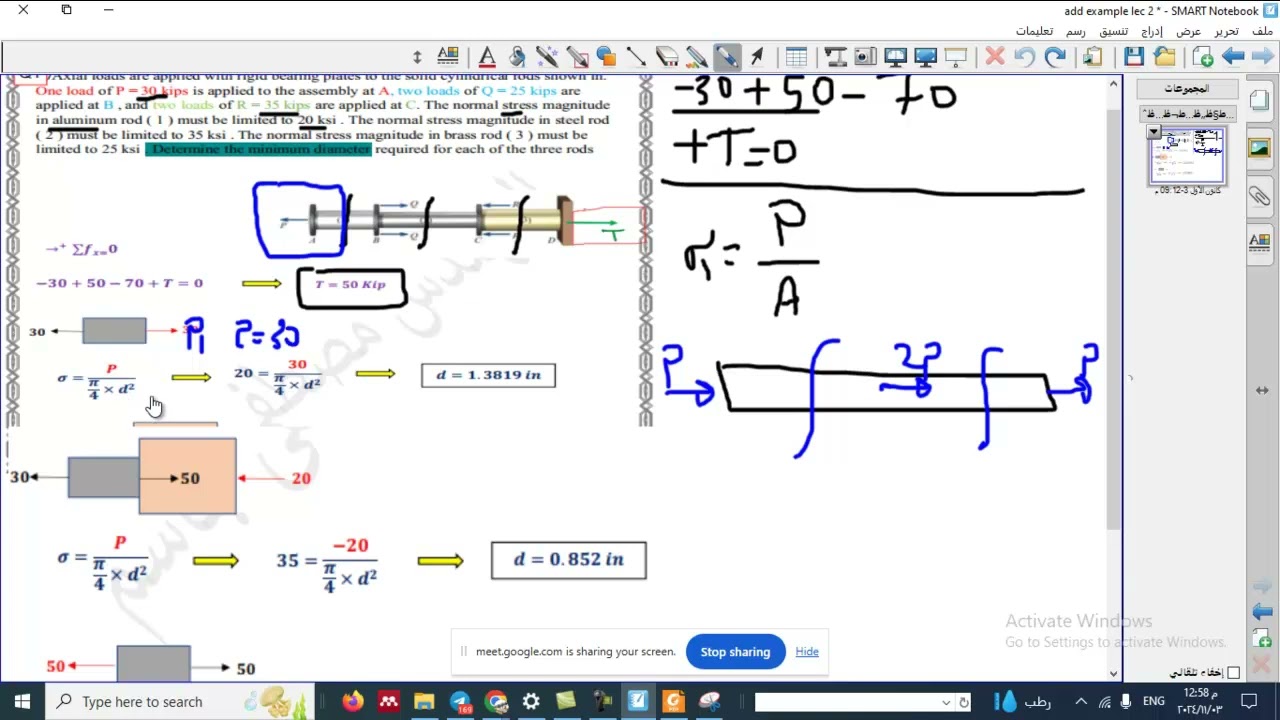Save the notebook file with floppy icon
1280x720 pixels.
point(1134,57)
